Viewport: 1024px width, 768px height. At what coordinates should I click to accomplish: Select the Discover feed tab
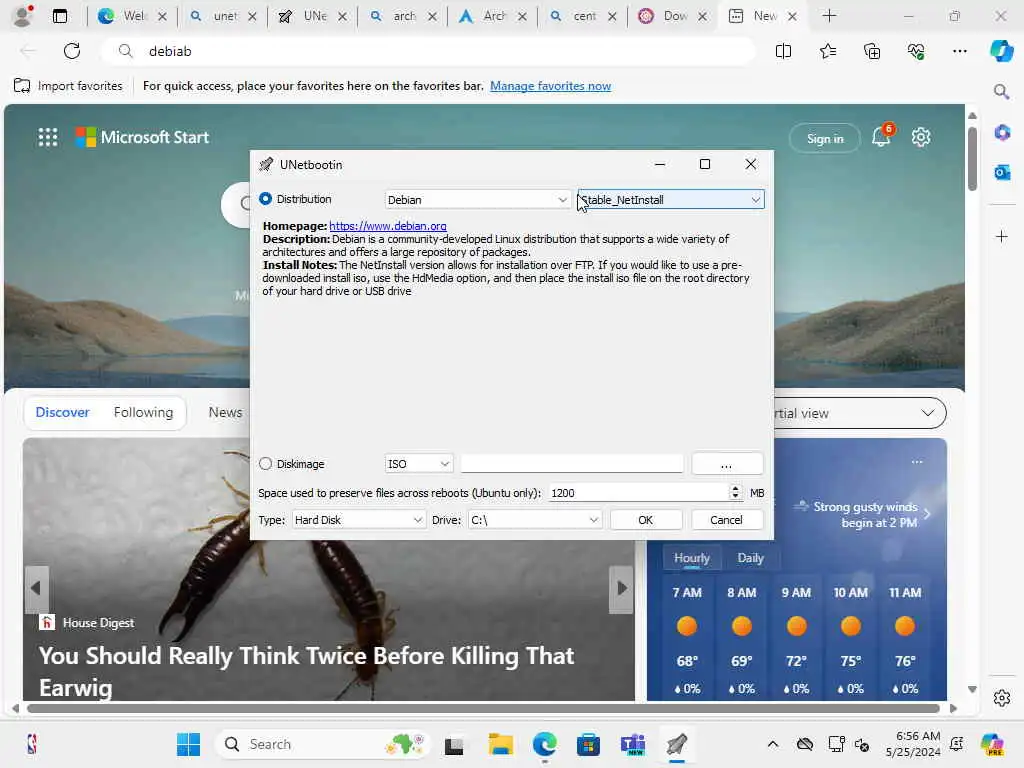pos(62,413)
